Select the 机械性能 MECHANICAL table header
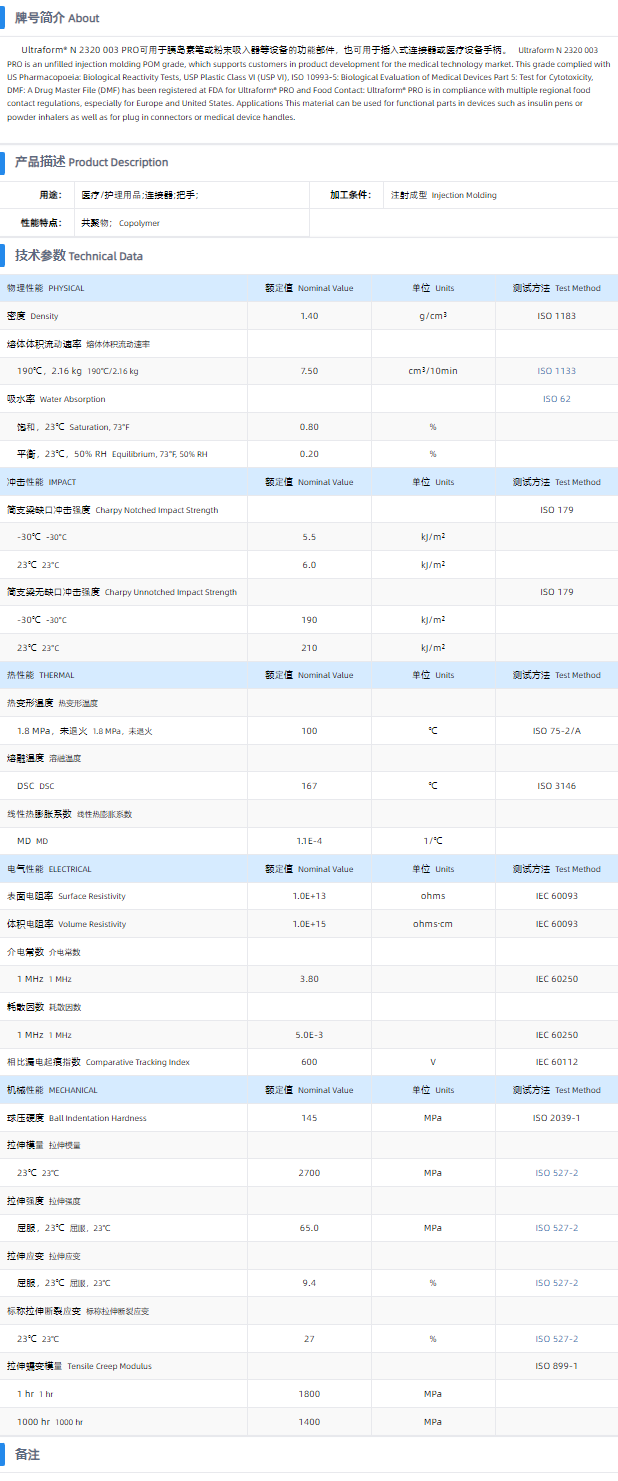Image resolution: width=618 pixels, height=1481 pixels. pos(52,1090)
